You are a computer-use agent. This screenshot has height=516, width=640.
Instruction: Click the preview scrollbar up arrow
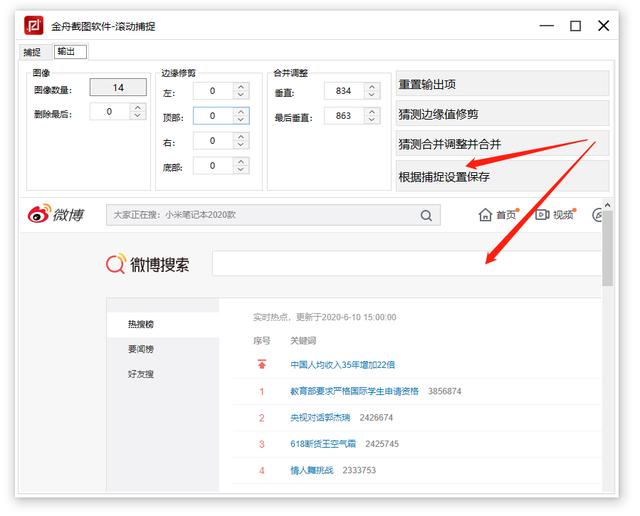click(607, 205)
